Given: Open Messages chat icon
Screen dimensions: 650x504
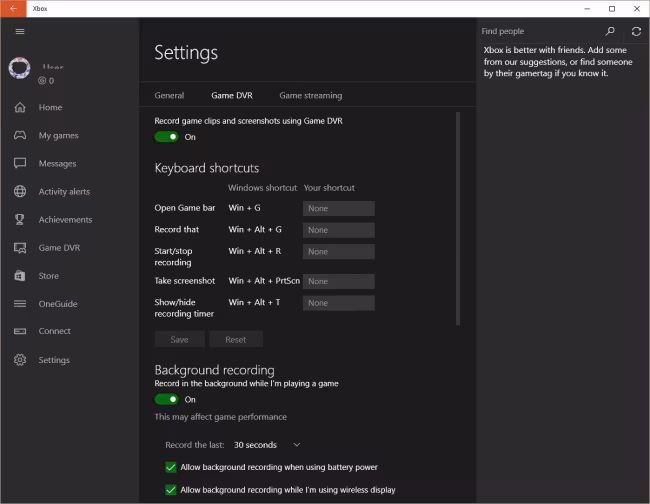Looking at the screenshot, I should tap(20, 163).
